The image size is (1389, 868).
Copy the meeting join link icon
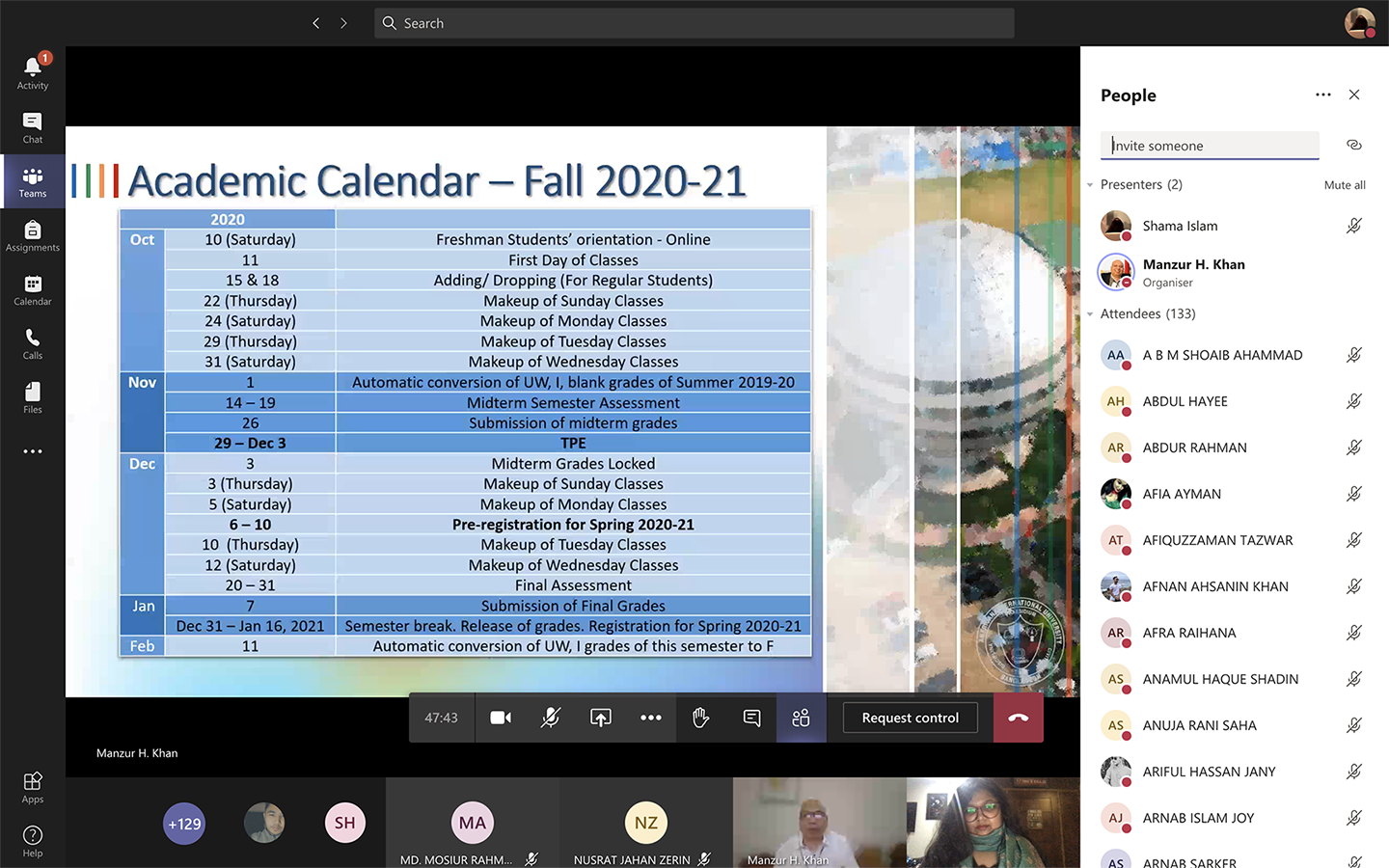pyautogui.click(x=1354, y=145)
